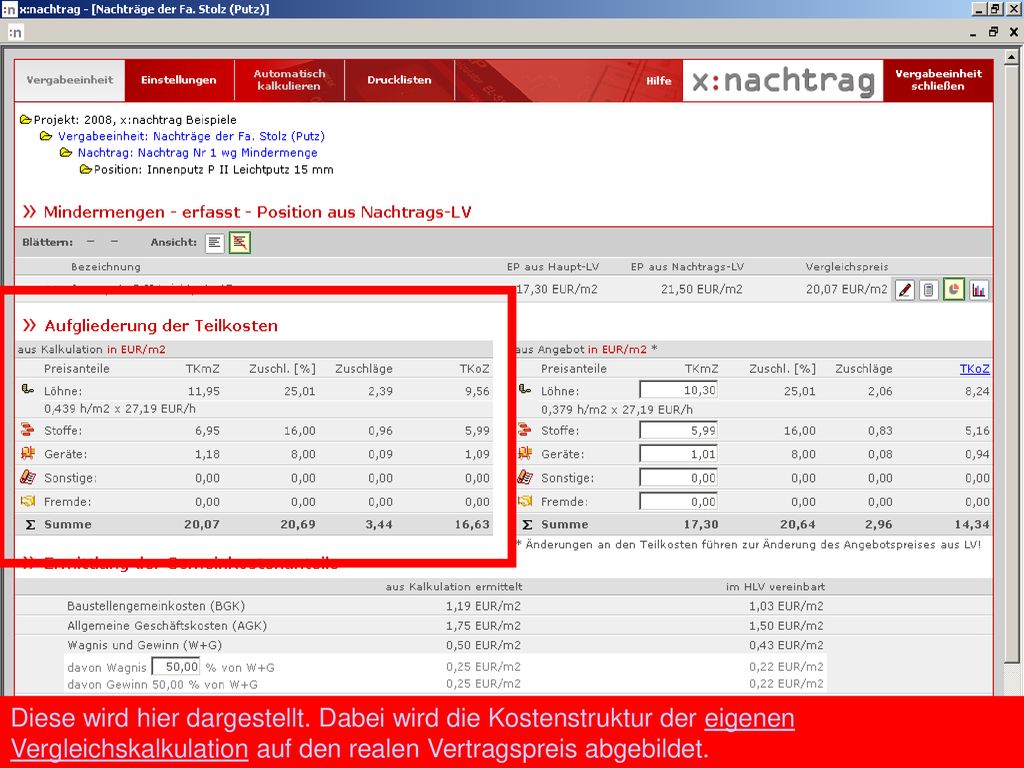This screenshot has width=1024, height=768.
Task: Click the Geräte TKmZ field showing 1,01
Action: pyautogui.click(x=679, y=454)
